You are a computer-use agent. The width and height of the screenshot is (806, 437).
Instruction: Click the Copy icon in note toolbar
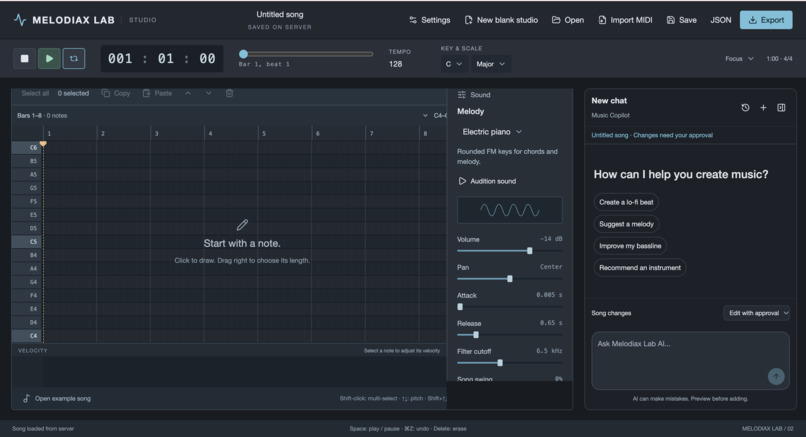(106, 93)
